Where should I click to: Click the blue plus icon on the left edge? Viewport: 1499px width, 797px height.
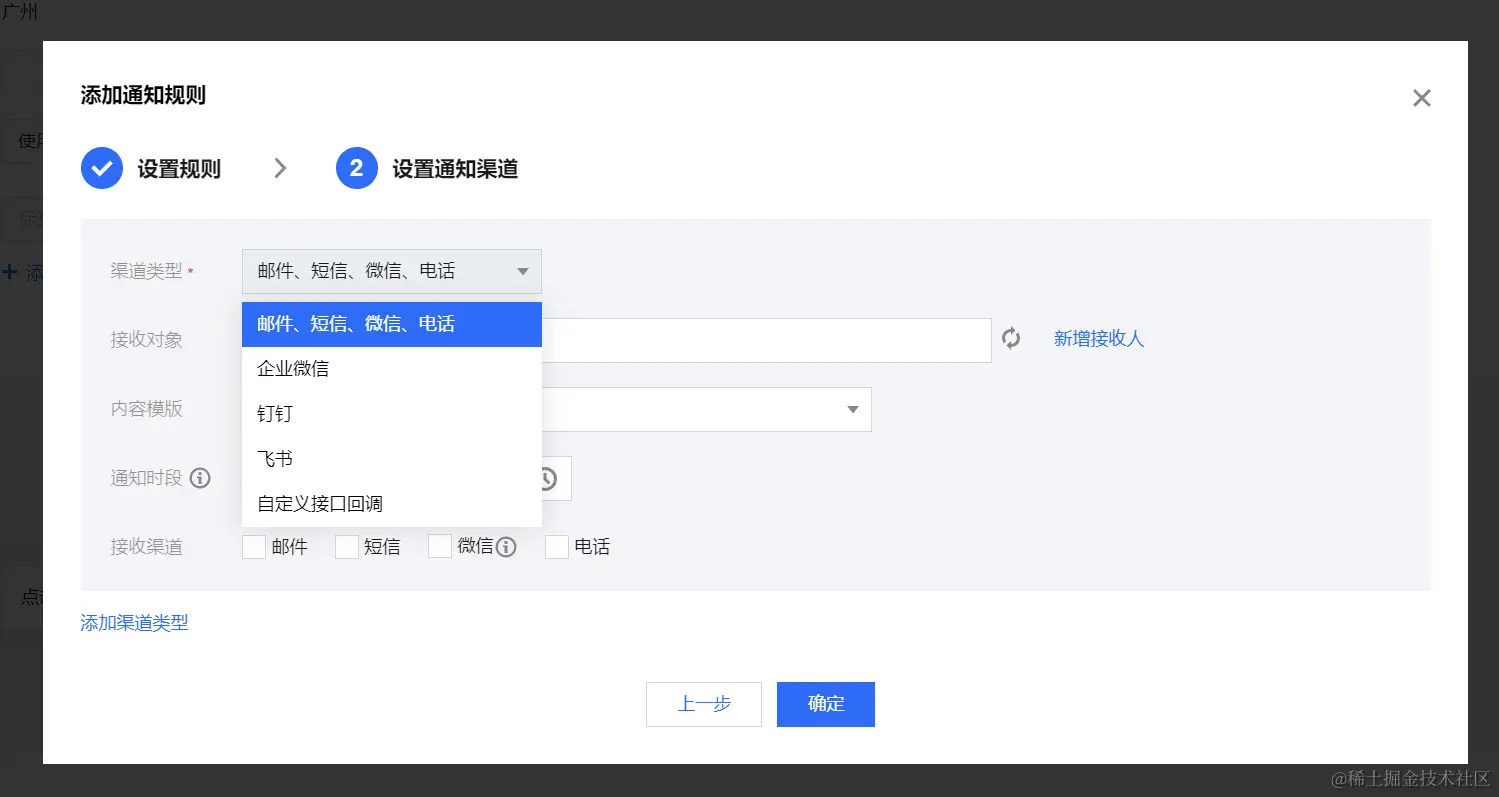coord(10,272)
